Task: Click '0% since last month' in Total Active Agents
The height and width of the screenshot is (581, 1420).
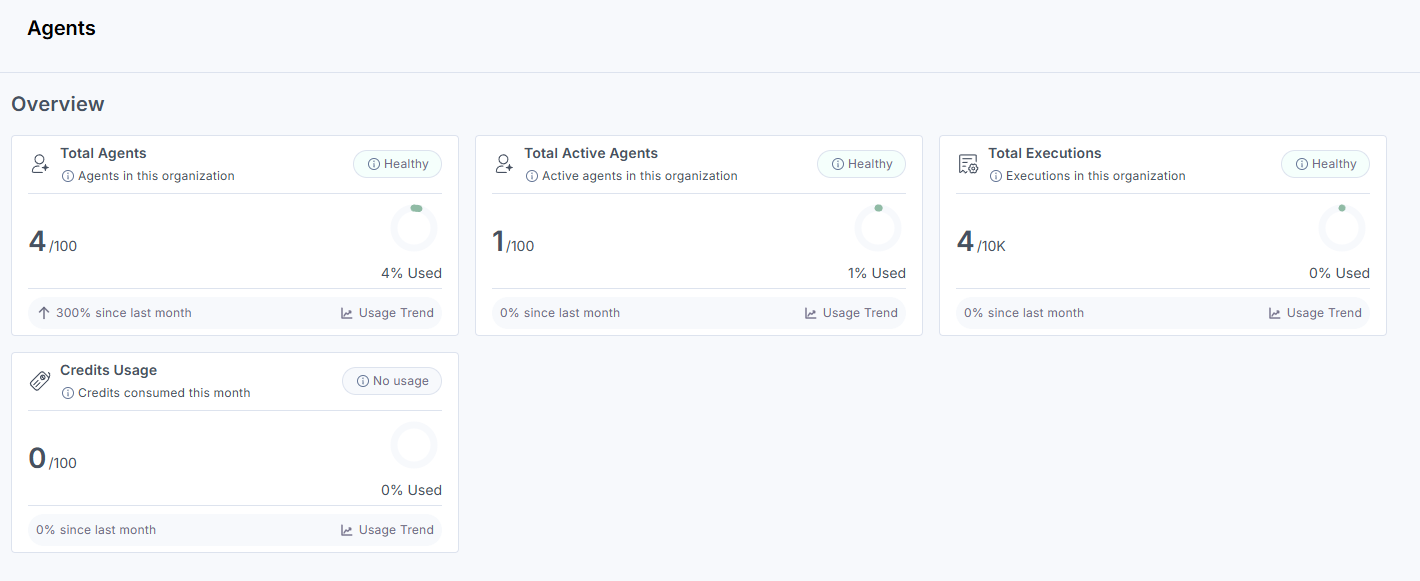Action: coord(560,313)
